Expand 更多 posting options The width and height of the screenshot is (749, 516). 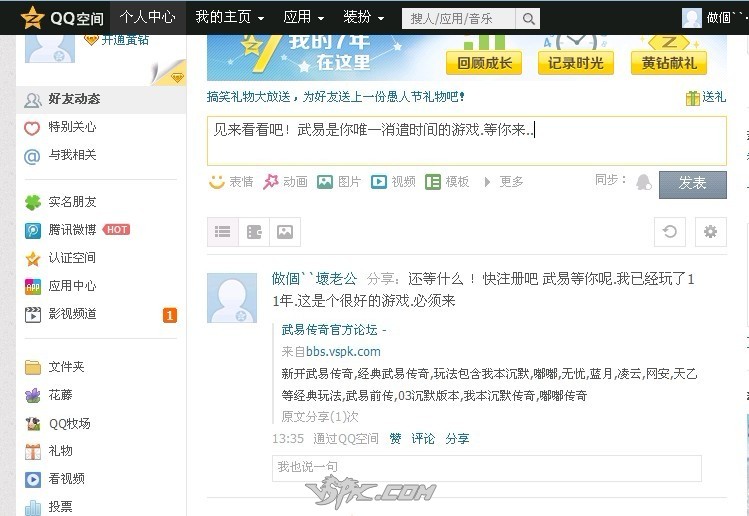503,182
